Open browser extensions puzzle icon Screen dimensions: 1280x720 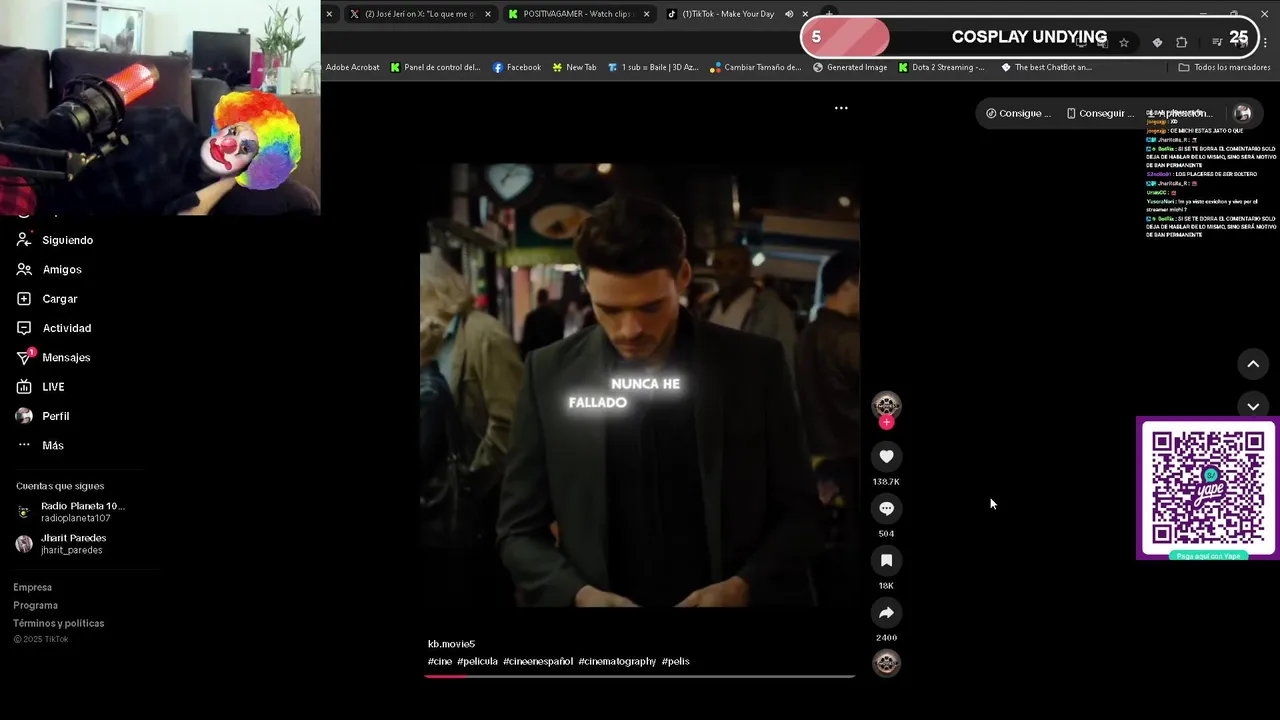(x=1182, y=42)
